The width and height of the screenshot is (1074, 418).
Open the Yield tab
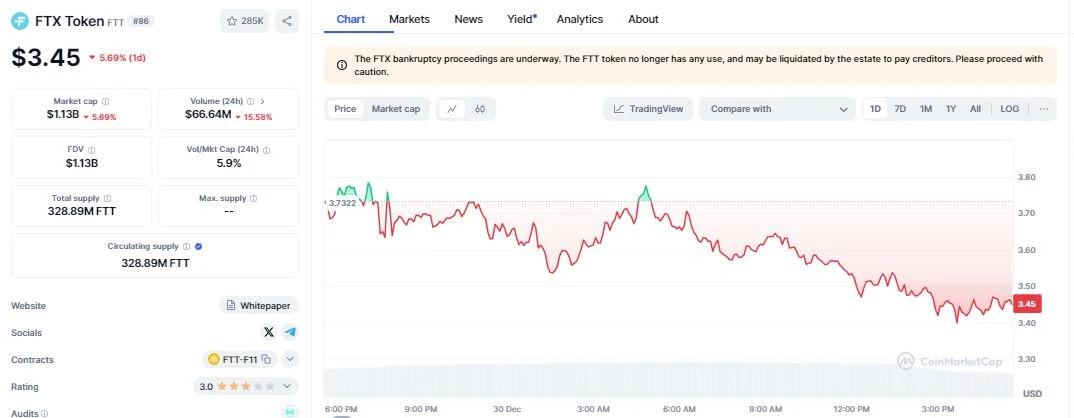[522, 19]
